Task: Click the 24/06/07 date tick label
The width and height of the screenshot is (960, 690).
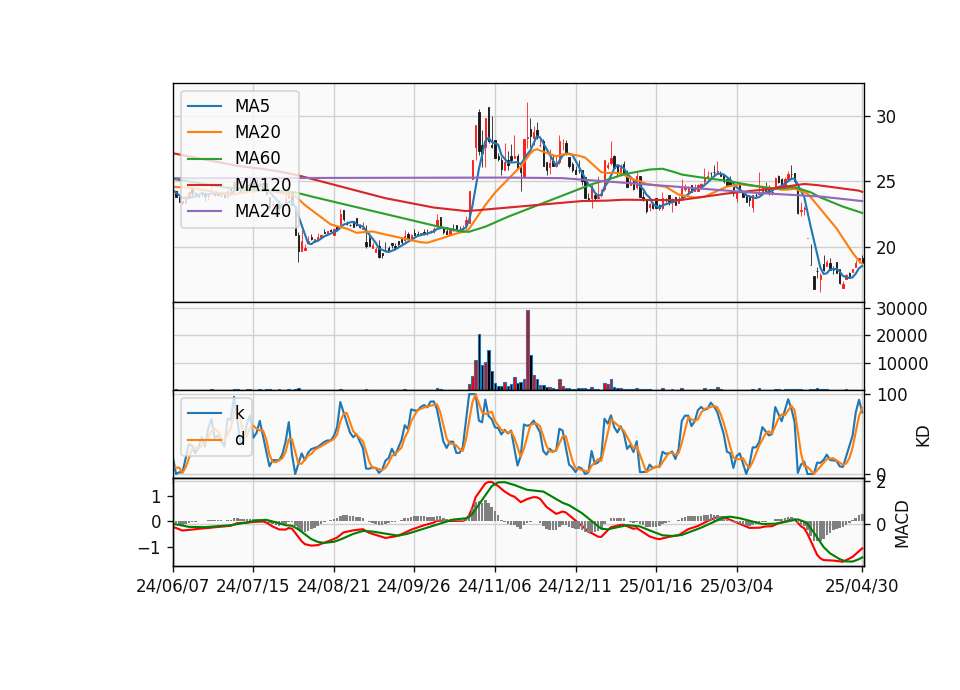Action: 173,586
